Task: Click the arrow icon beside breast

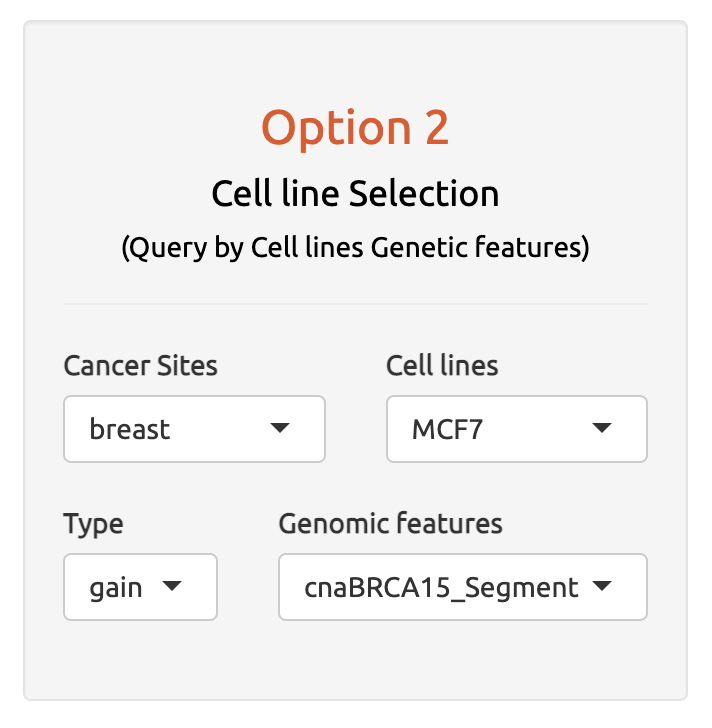Action: [280, 427]
